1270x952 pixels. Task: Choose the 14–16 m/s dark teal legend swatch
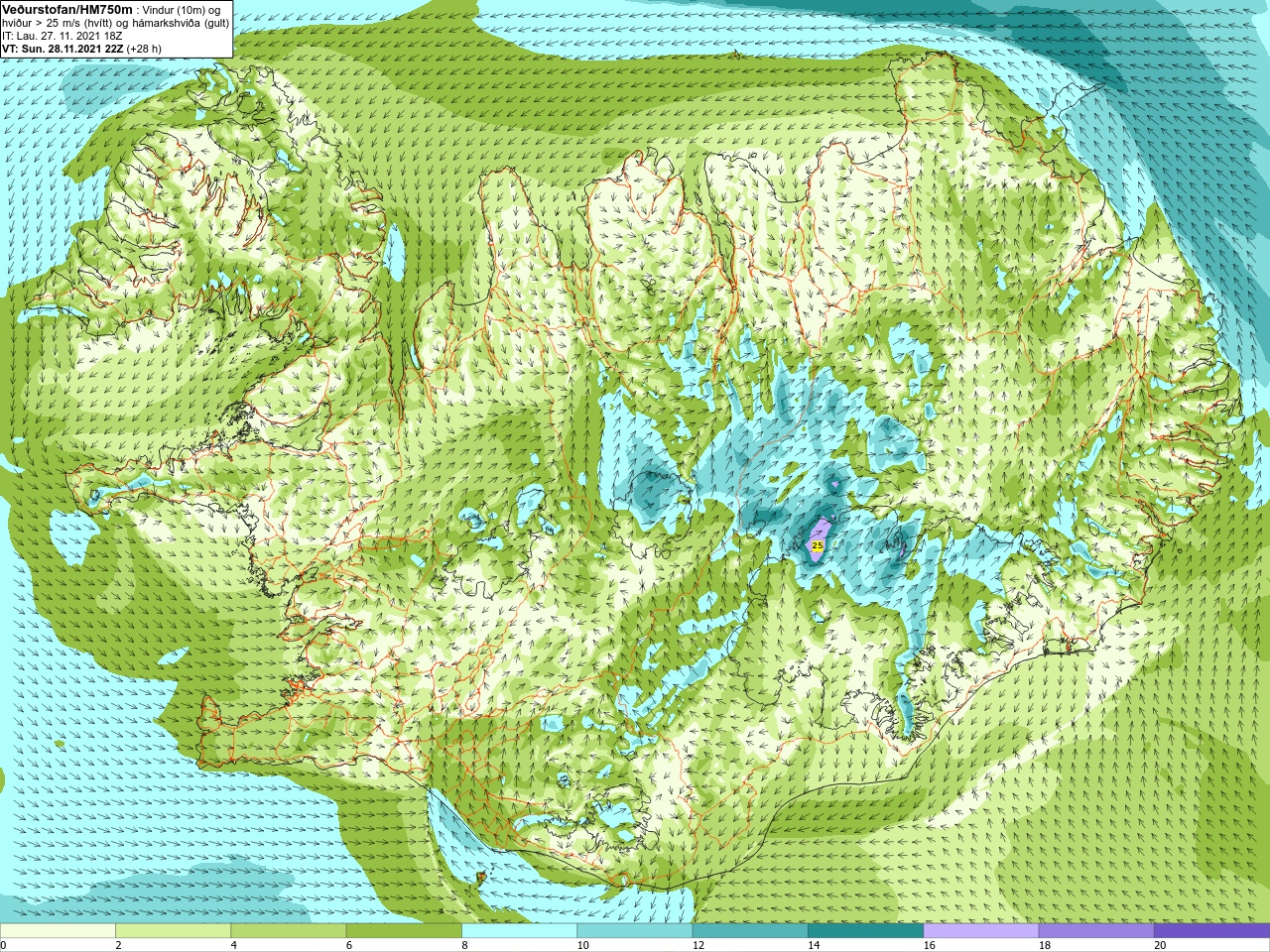[x=865, y=931]
